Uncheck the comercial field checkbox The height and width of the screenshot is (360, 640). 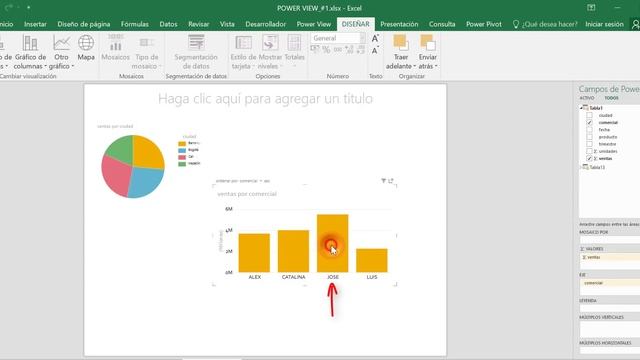click(589, 122)
